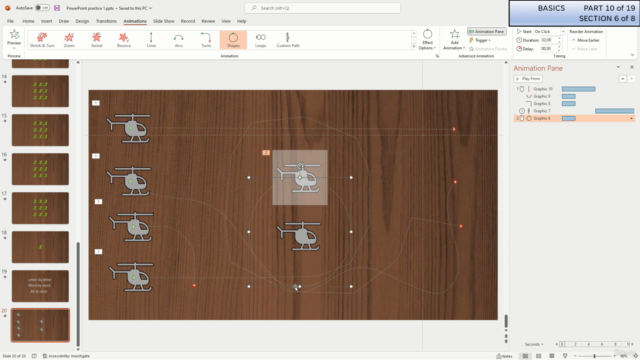Image resolution: width=640 pixels, height=360 pixels.
Task: Switch to the Review tab
Action: click(208, 21)
